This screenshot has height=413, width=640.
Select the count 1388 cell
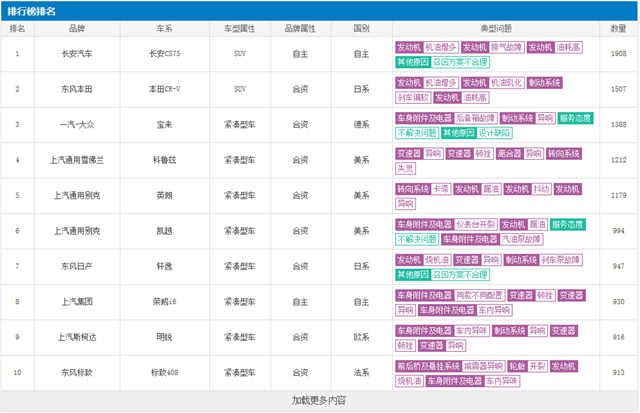[x=618, y=124]
